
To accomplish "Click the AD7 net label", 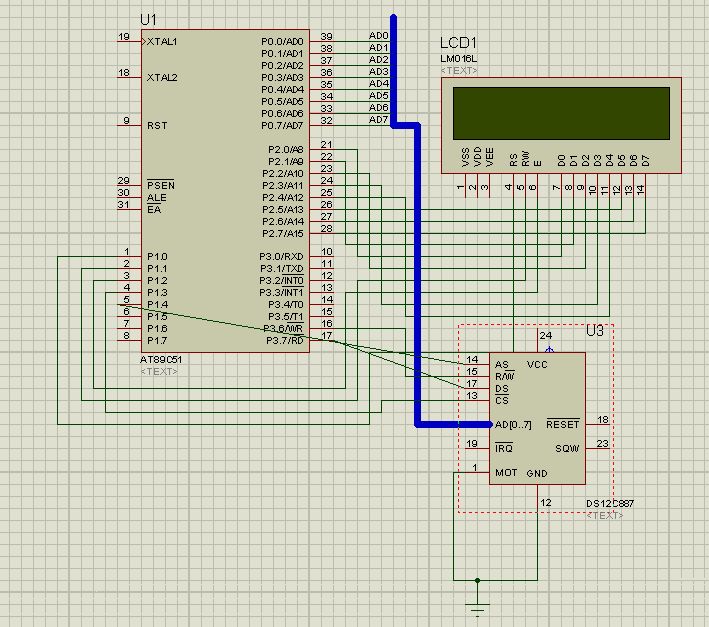I will [378, 120].
